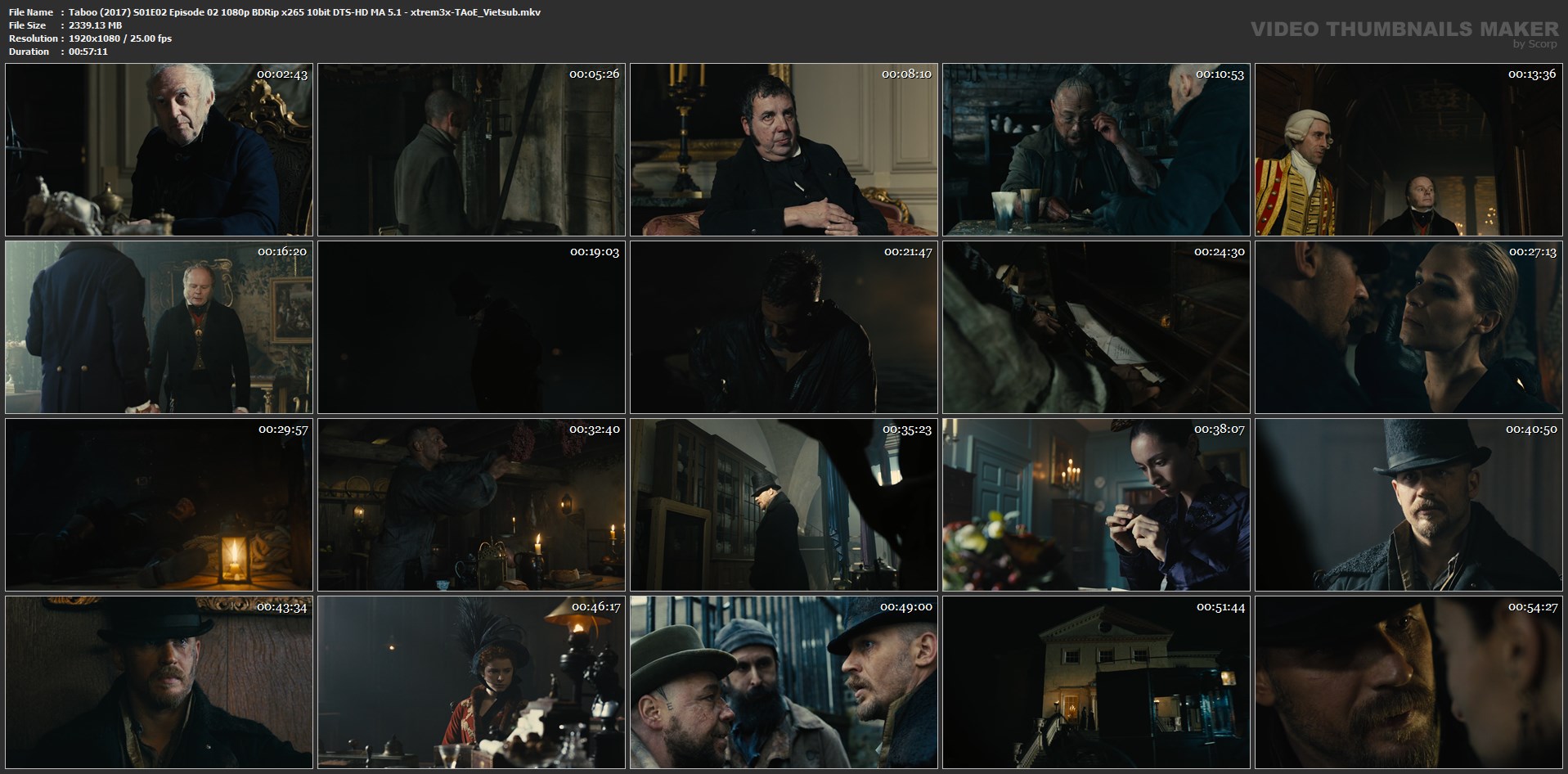Select the frame at 00:35:23

point(784,505)
